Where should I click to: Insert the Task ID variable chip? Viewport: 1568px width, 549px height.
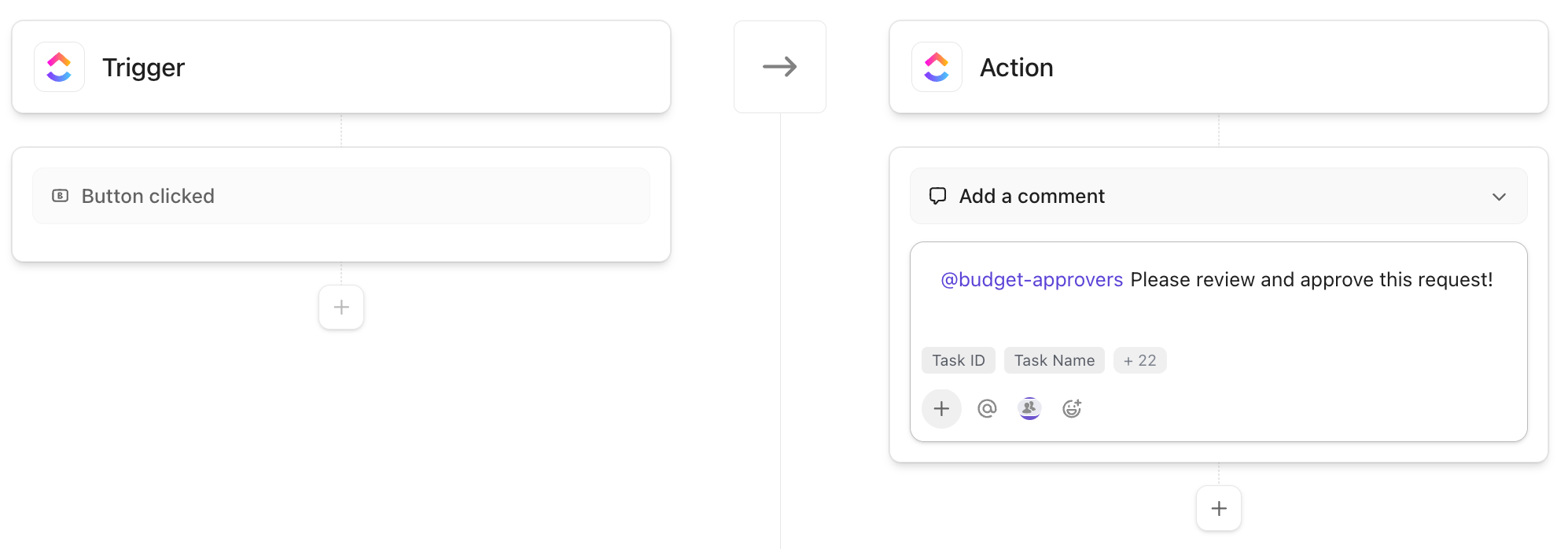958,359
